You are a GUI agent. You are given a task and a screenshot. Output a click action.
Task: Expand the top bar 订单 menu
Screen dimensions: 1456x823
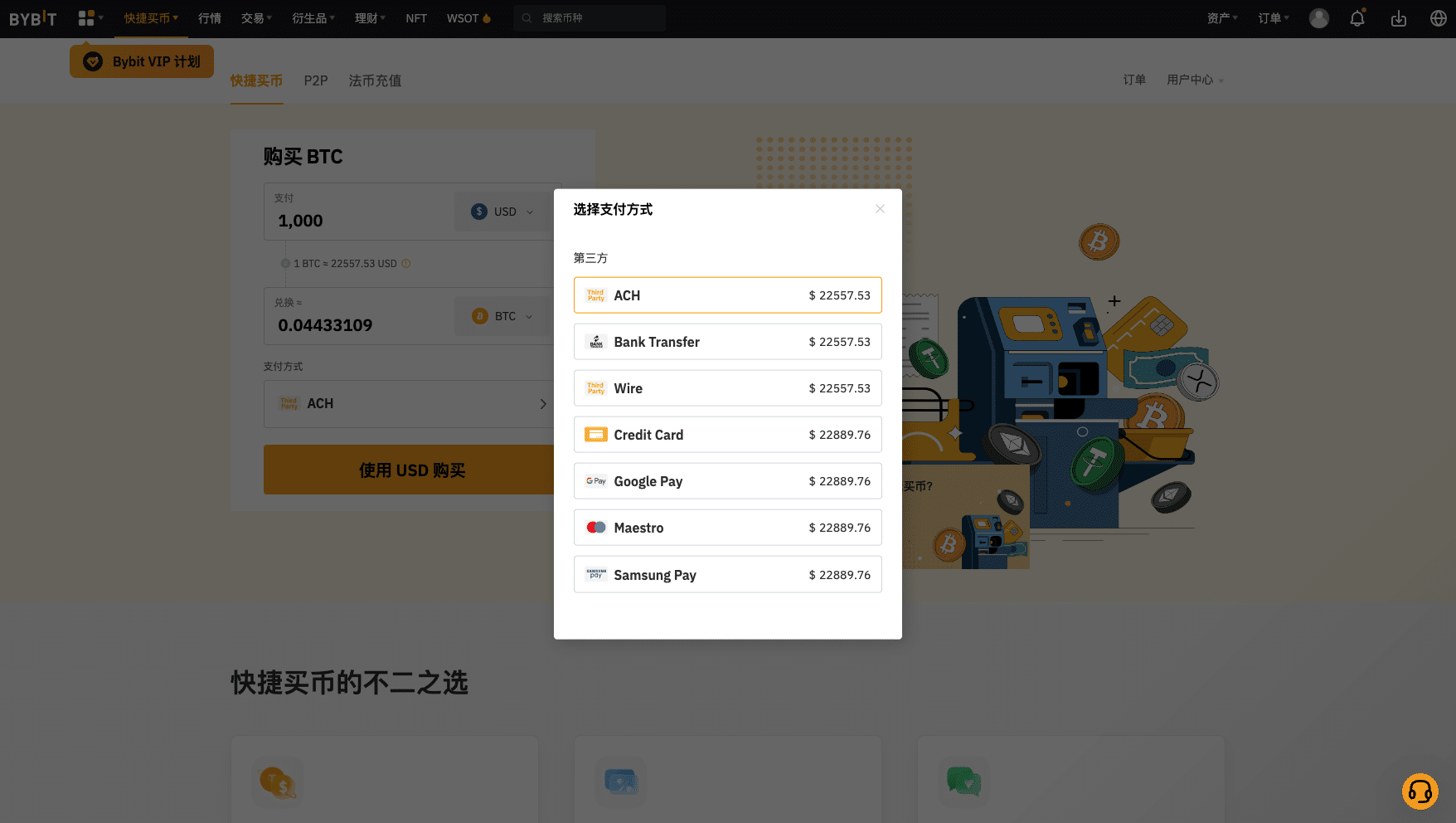click(x=1274, y=18)
